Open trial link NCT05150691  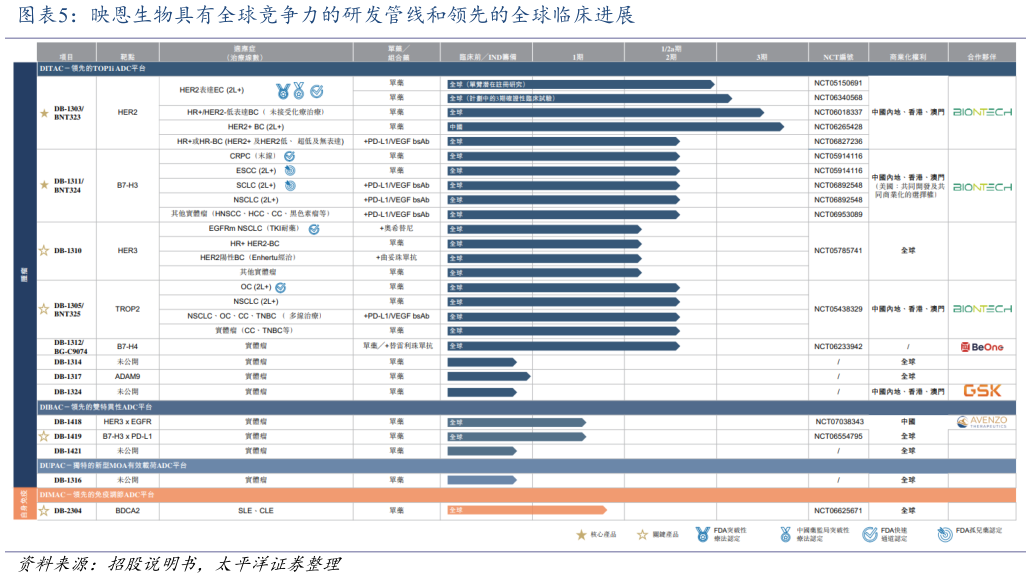click(x=836, y=83)
